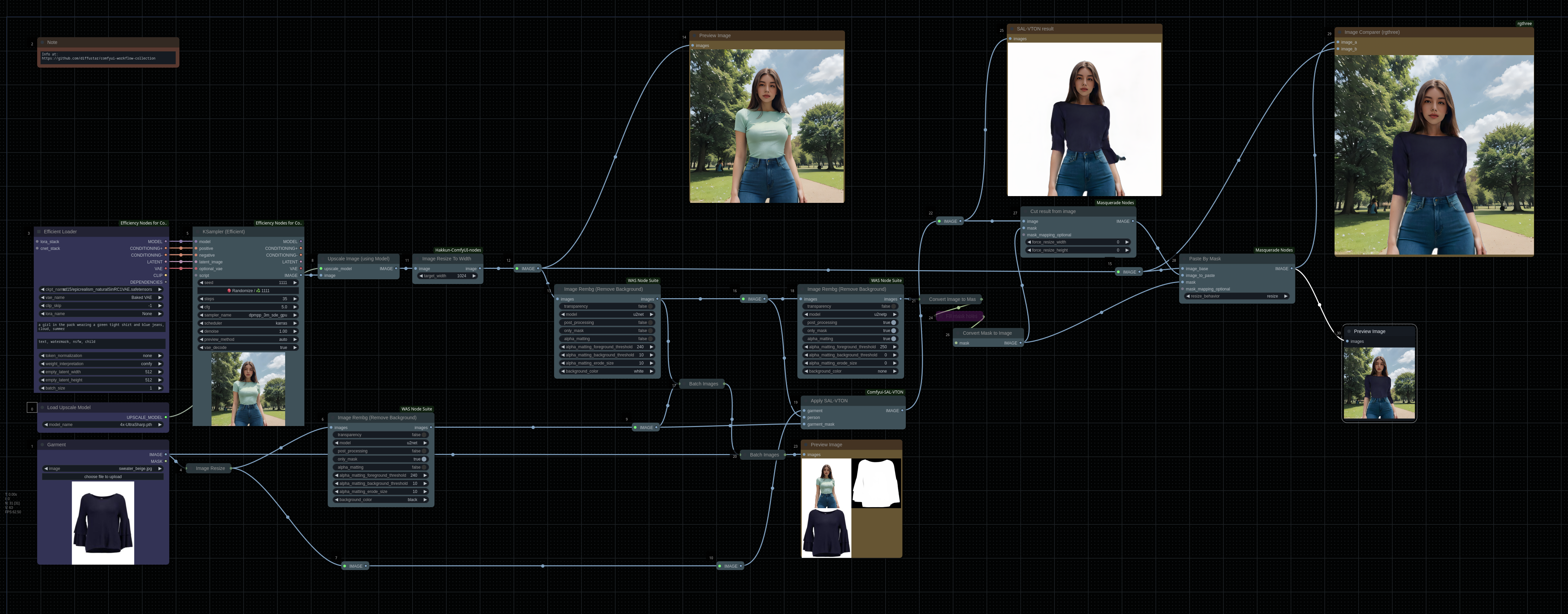Click the KSampler (Efficient) node collapse dot
Viewport: 1568px width, 614px height.
pyautogui.click(x=197, y=232)
